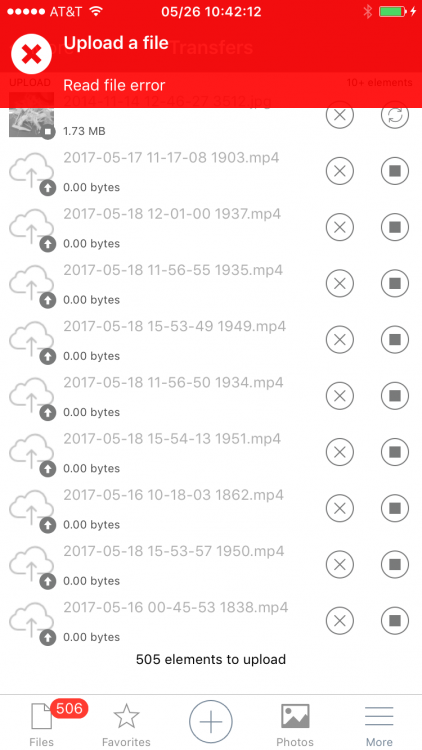Screen dimensions: 422x750
Task: Cancel upload of 1838.mp4
Action: [340, 621]
